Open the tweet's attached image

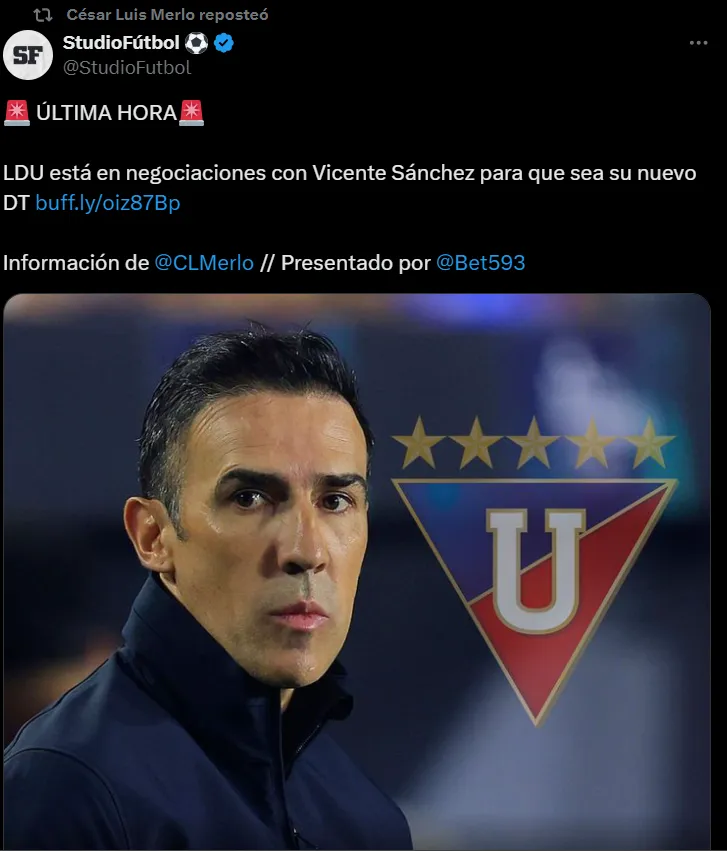click(x=357, y=572)
